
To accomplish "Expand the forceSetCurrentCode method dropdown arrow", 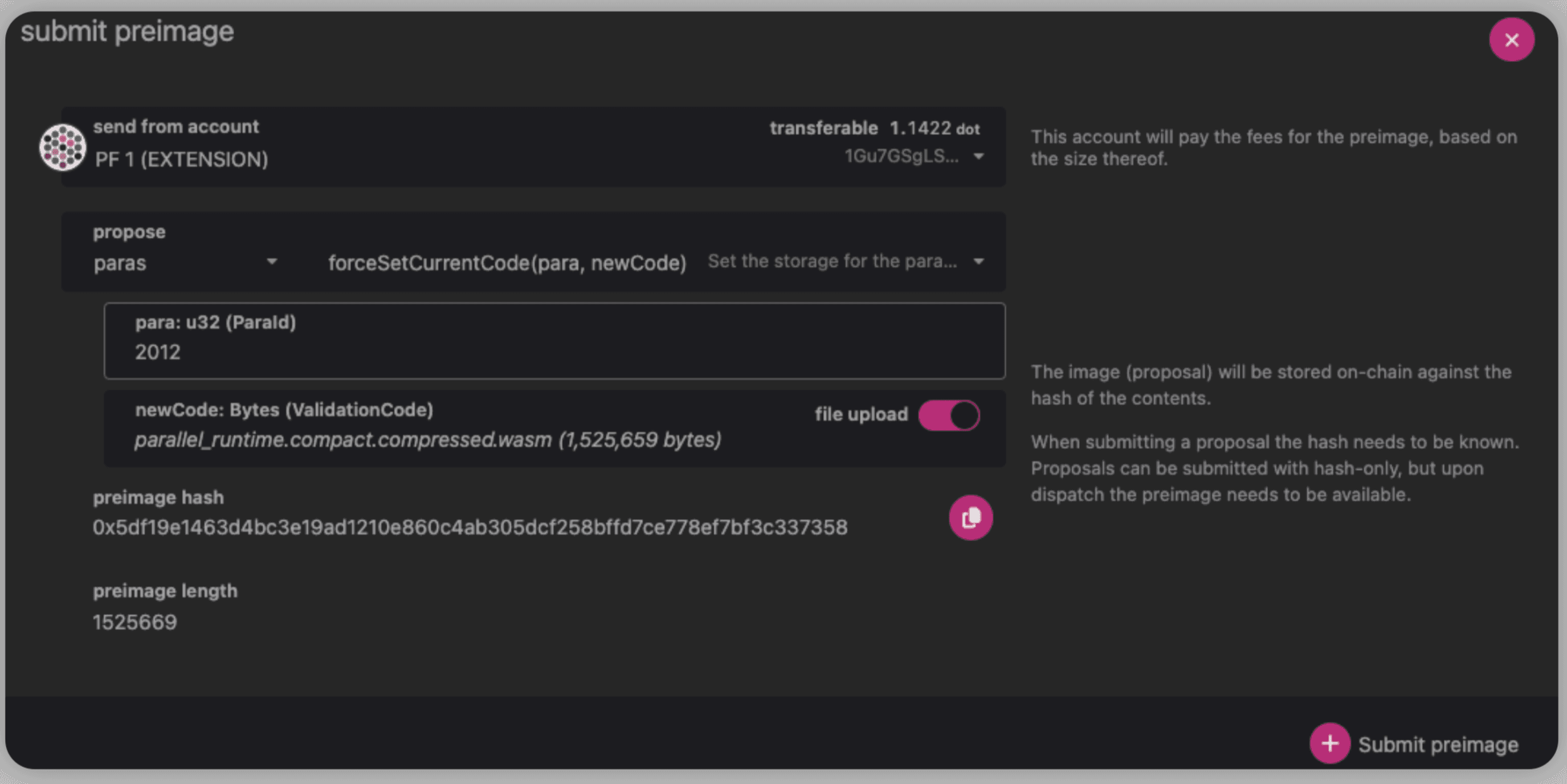I will (x=979, y=262).
